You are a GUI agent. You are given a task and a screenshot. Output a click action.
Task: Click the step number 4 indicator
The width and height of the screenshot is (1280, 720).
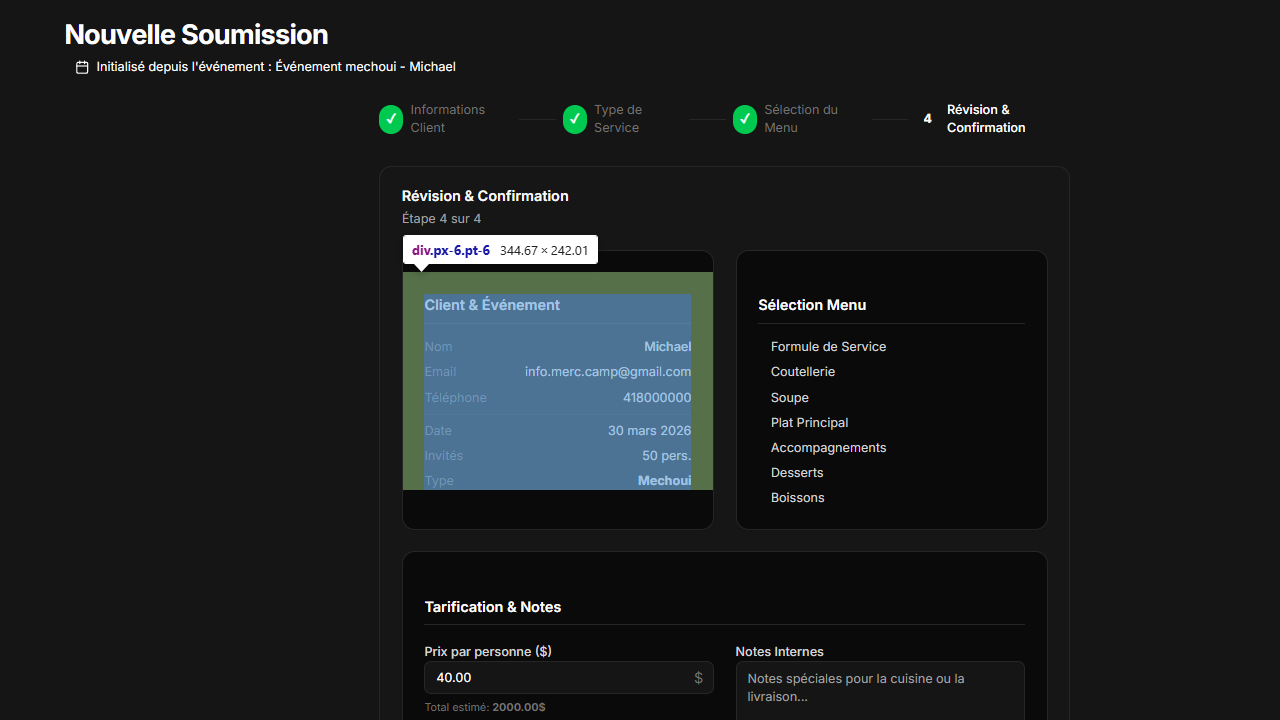(x=928, y=119)
